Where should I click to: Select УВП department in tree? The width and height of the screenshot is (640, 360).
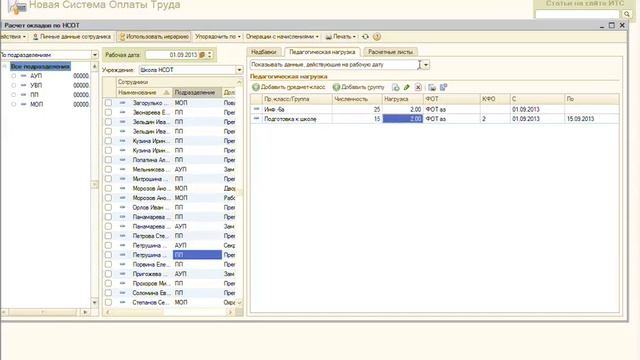[36, 85]
